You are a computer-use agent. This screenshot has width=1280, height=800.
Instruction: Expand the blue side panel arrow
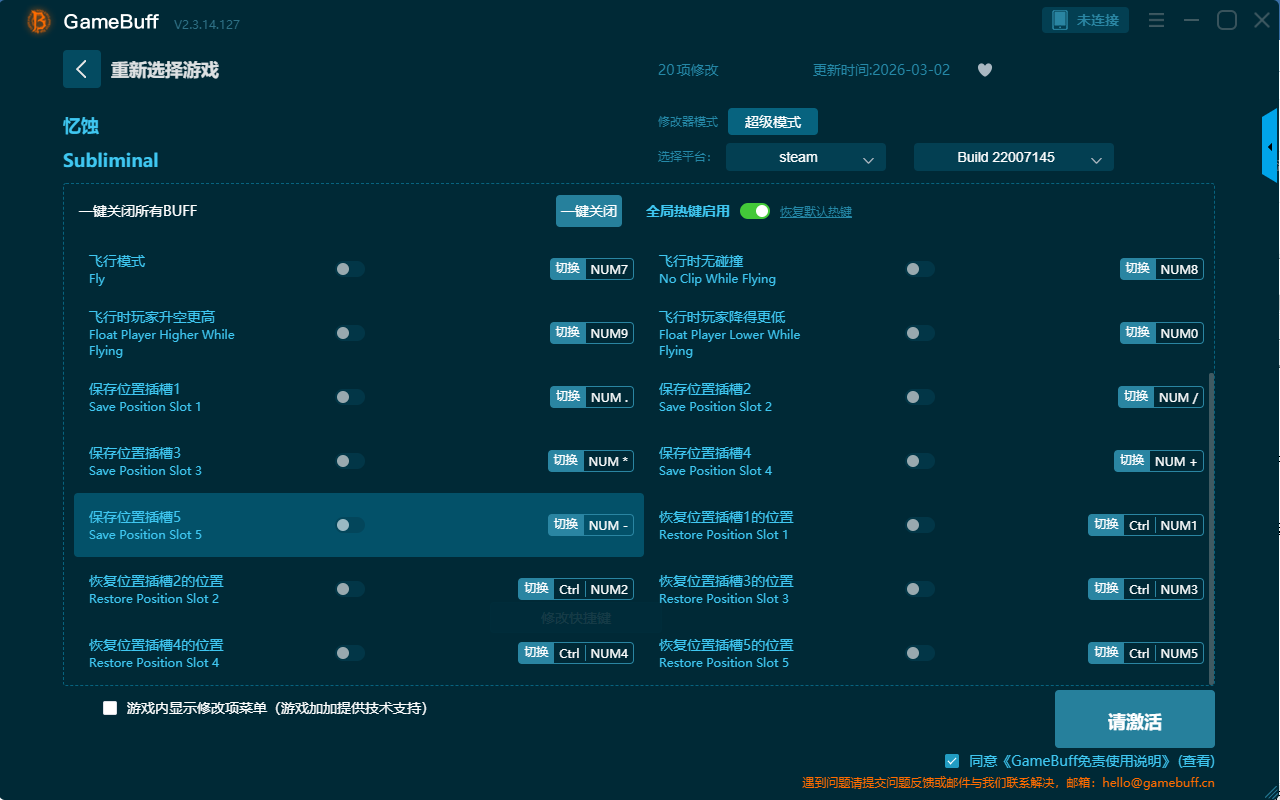(1270, 147)
